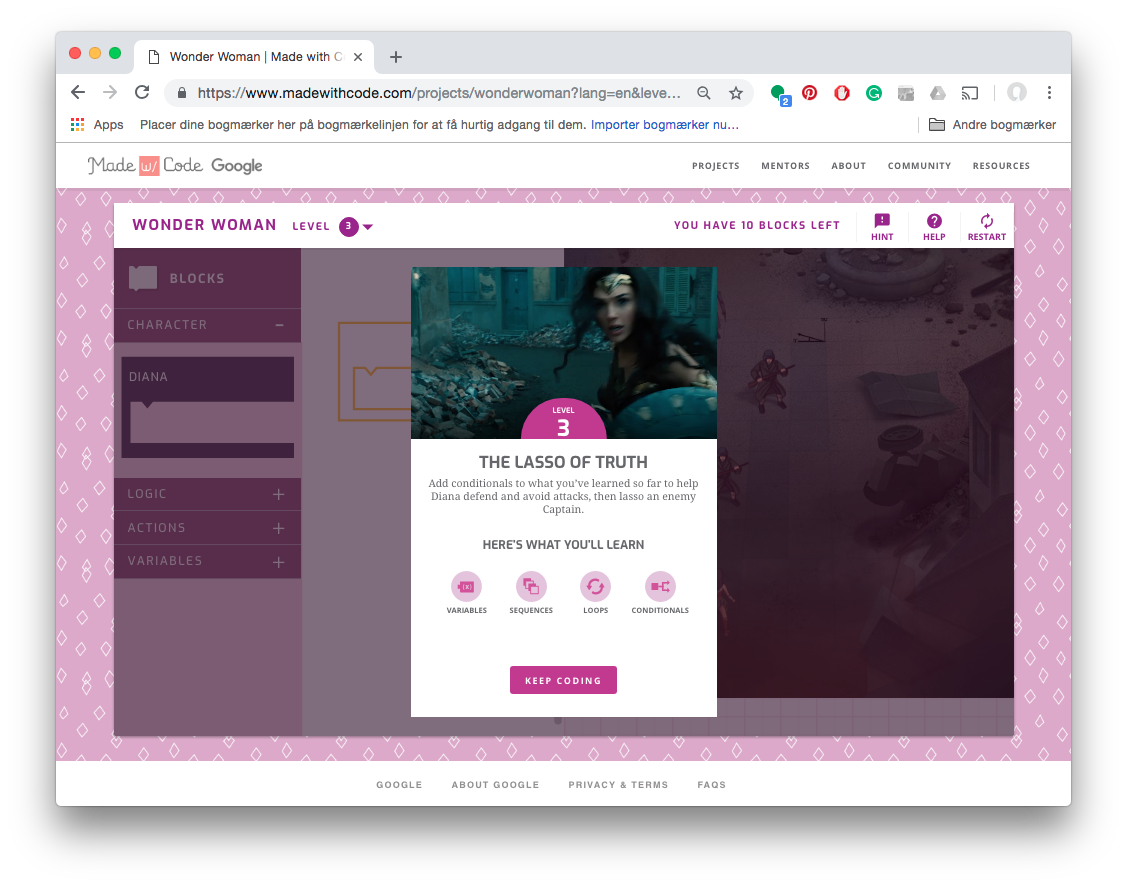
Task: Select the Wonder Woman browser tab
Action: 254,57
